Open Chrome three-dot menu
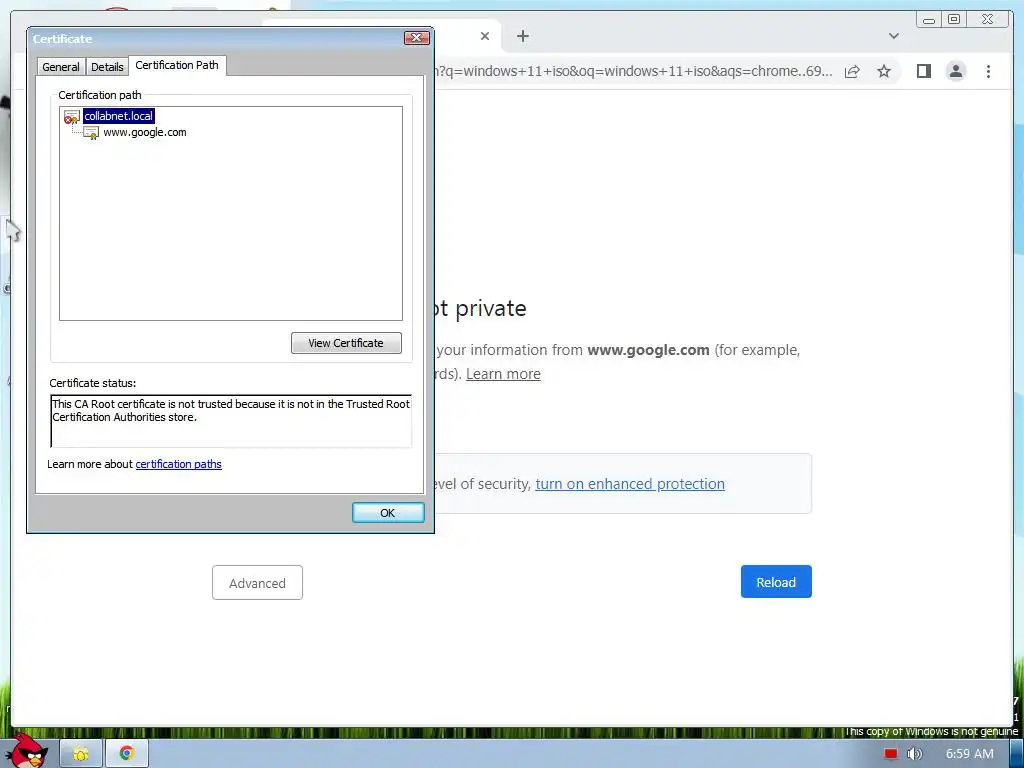This screenshot has height=768, width=1024. coord(988,71)
